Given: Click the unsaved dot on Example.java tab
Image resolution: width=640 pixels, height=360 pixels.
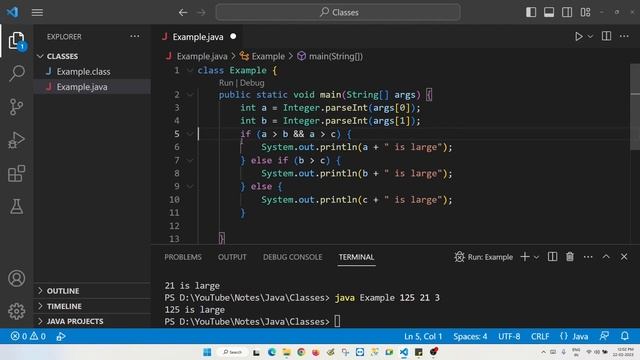Looking at the screenshot, I should (233, 36).
